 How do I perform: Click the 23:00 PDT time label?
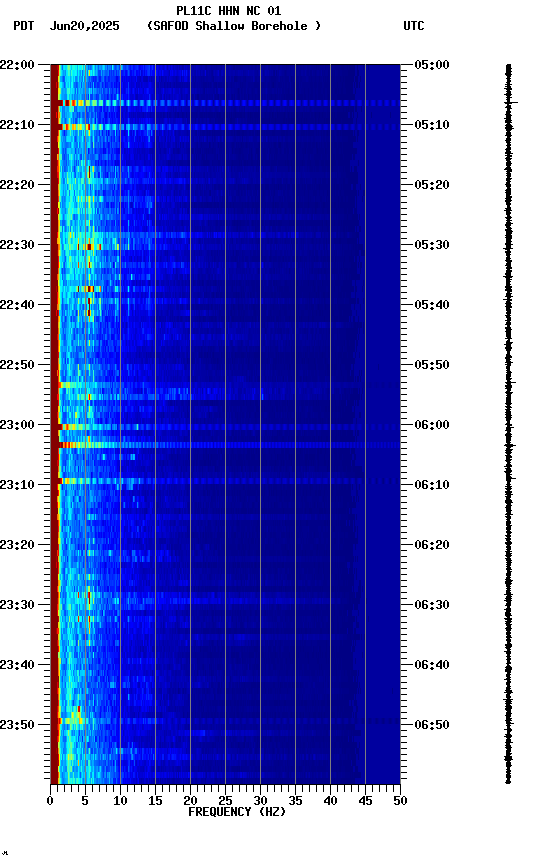(17, 425)
